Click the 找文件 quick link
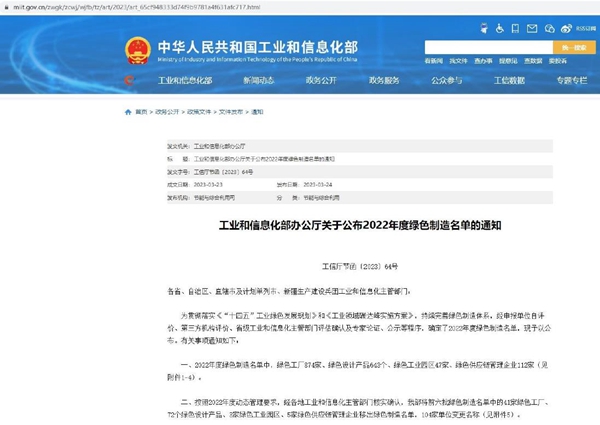 tap(458, 61)
